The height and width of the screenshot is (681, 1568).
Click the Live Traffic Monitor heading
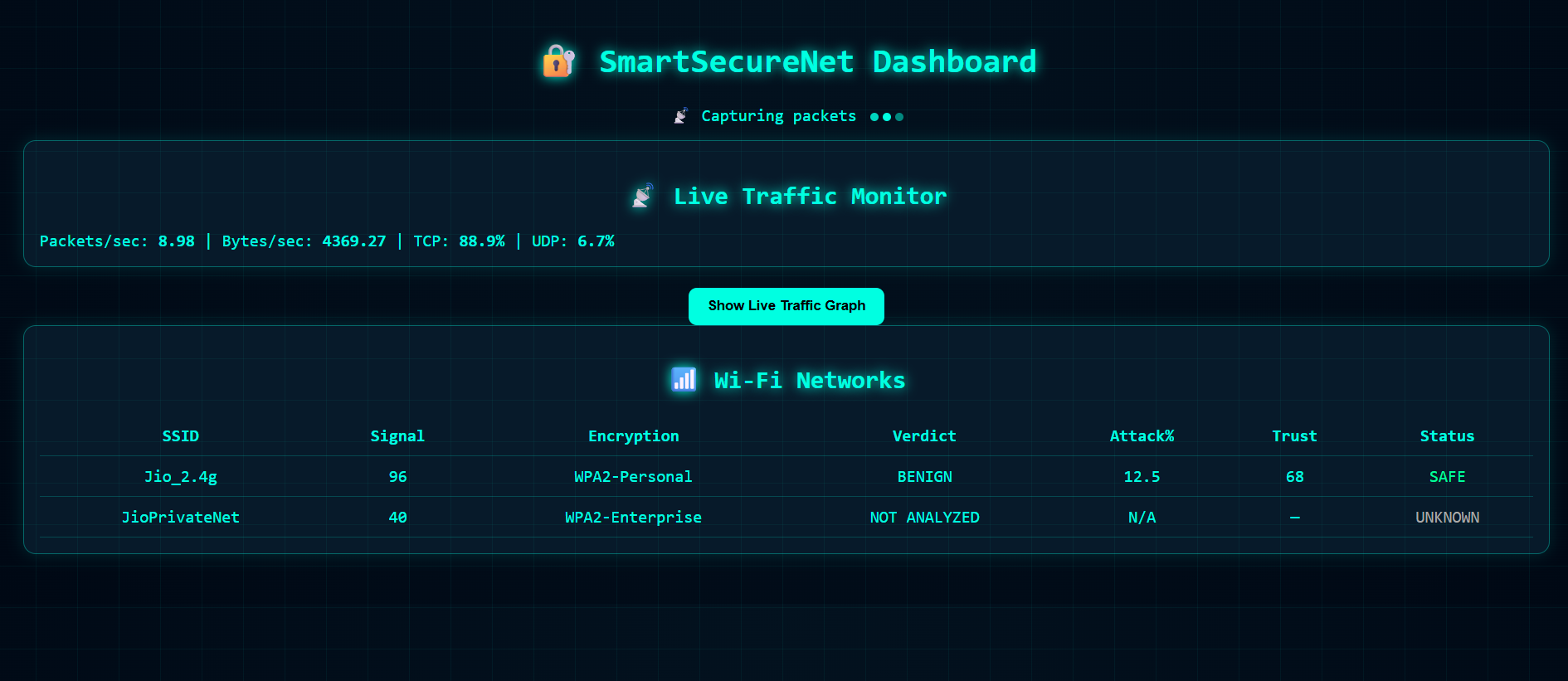point(810,196)
